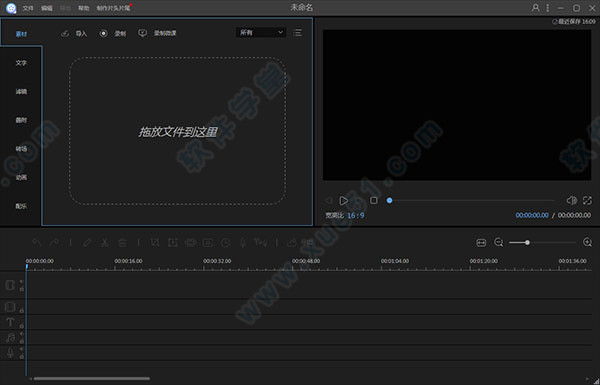
Task: Switch to the 文字 tab
Action: [x=21, y=63]
